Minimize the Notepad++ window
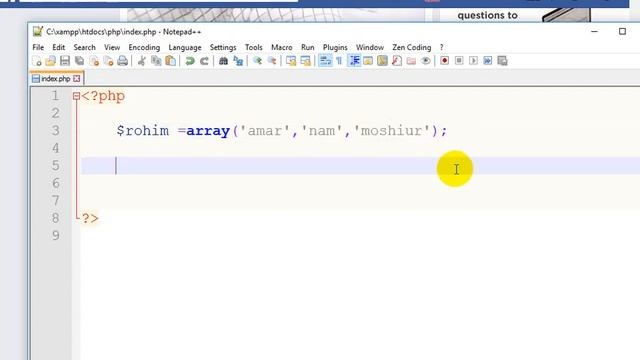The image size is (640, 360). coord(594,31)
